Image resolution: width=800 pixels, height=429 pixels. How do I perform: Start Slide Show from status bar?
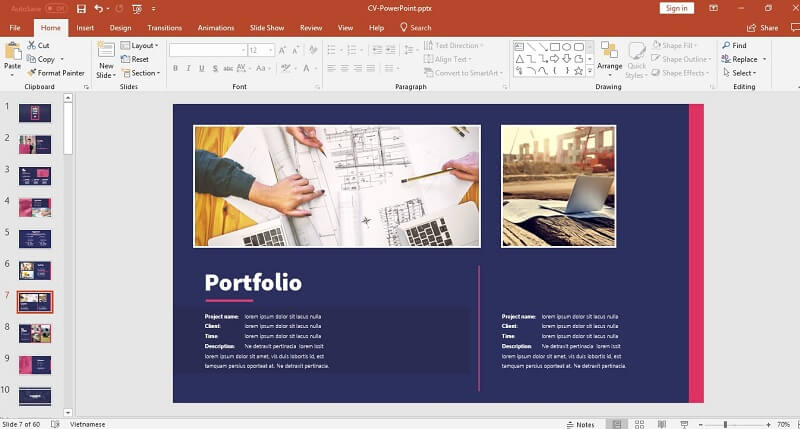[682, 424]
